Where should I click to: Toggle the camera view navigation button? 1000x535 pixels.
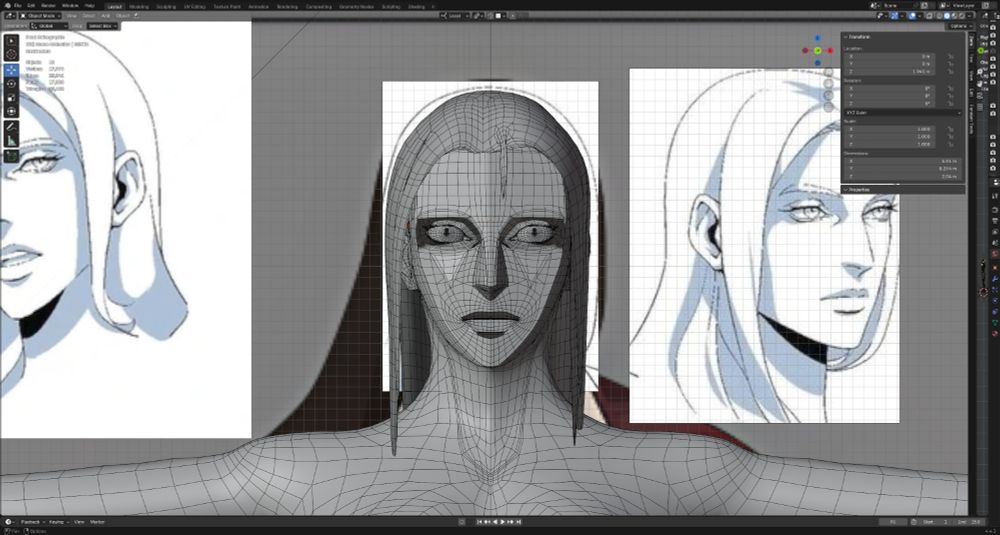(x=828, y=94)
